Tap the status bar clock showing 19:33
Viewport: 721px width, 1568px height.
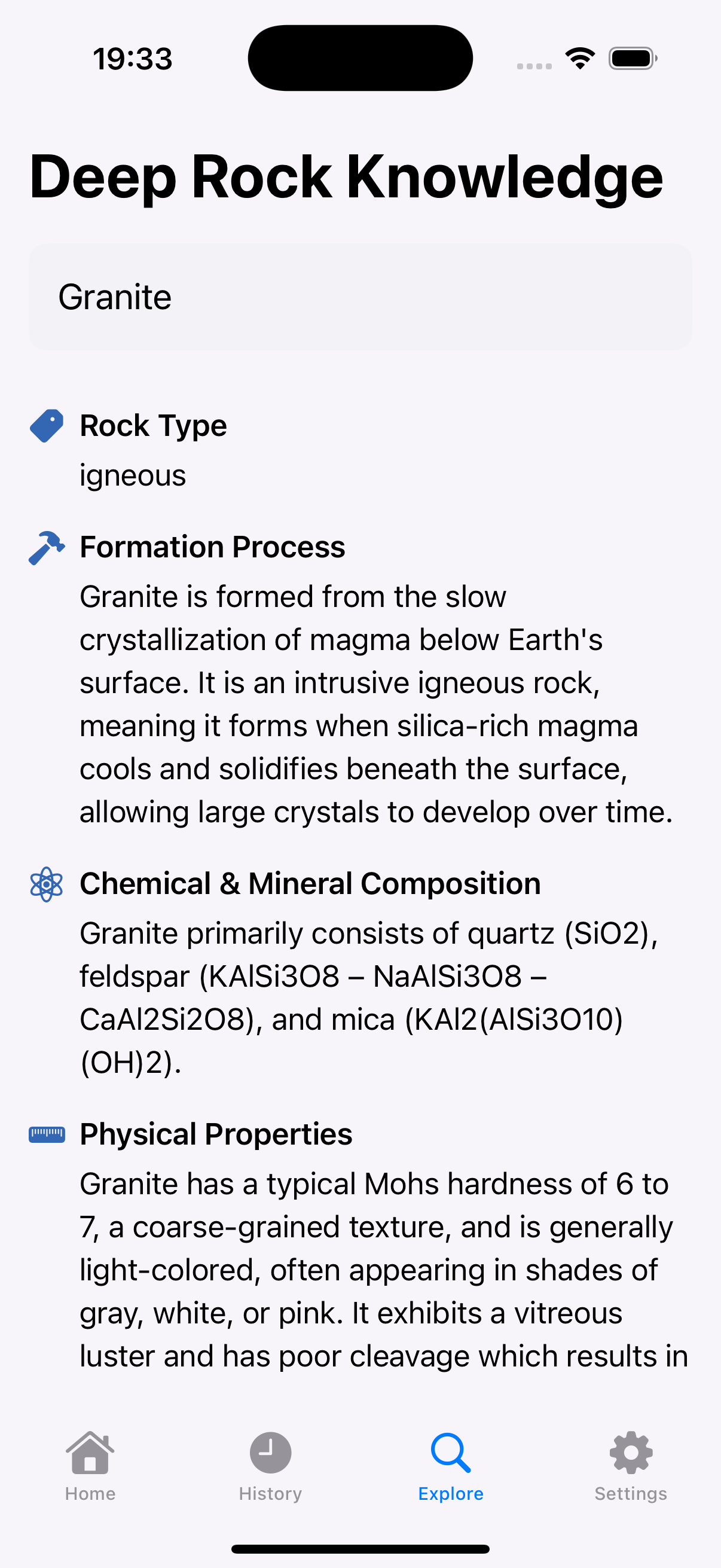[x=133, y=59]
